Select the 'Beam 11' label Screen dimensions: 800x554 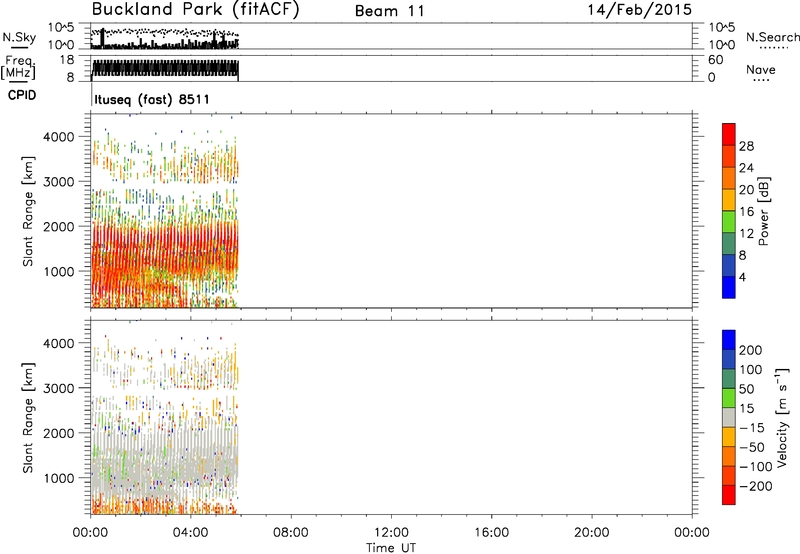[390, 11]
